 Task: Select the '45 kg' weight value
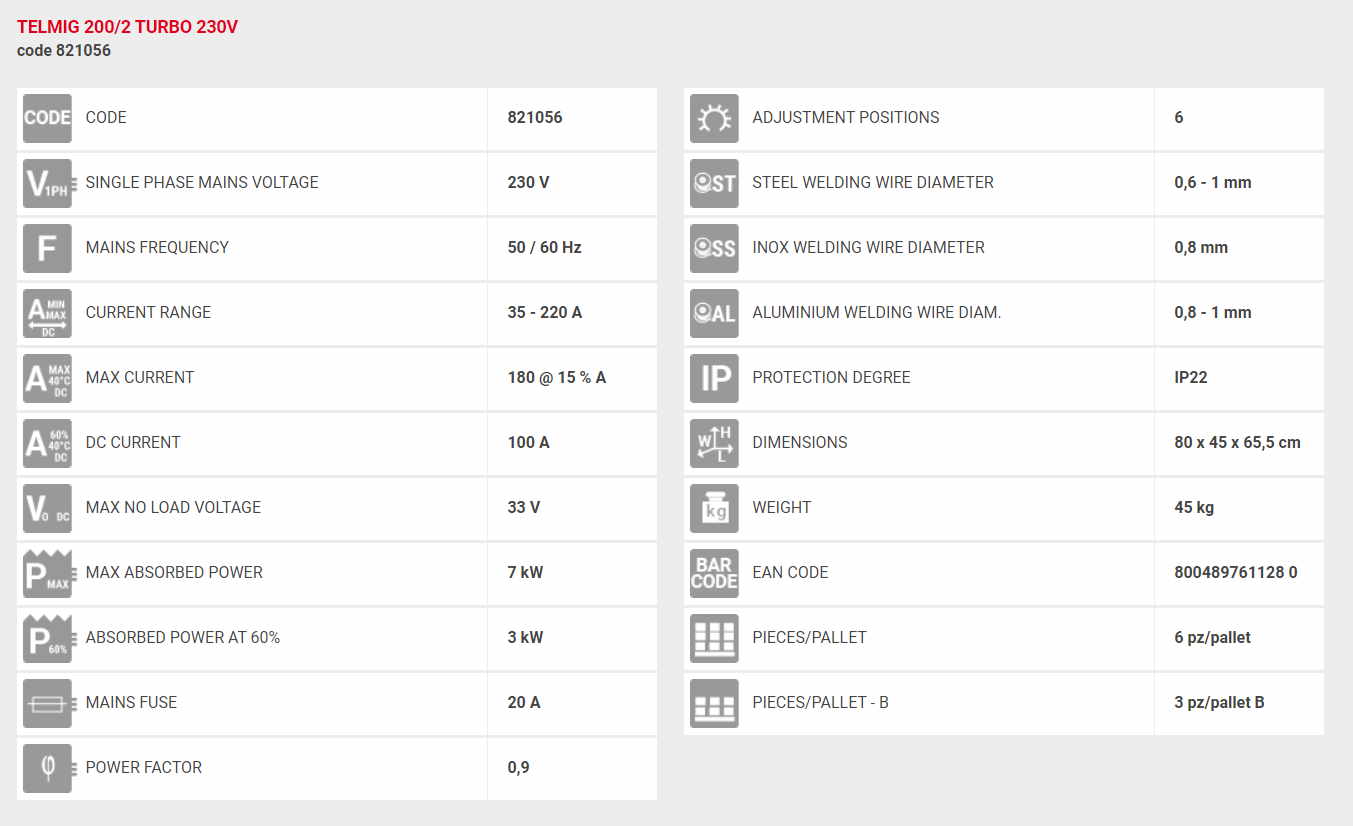1194,507
